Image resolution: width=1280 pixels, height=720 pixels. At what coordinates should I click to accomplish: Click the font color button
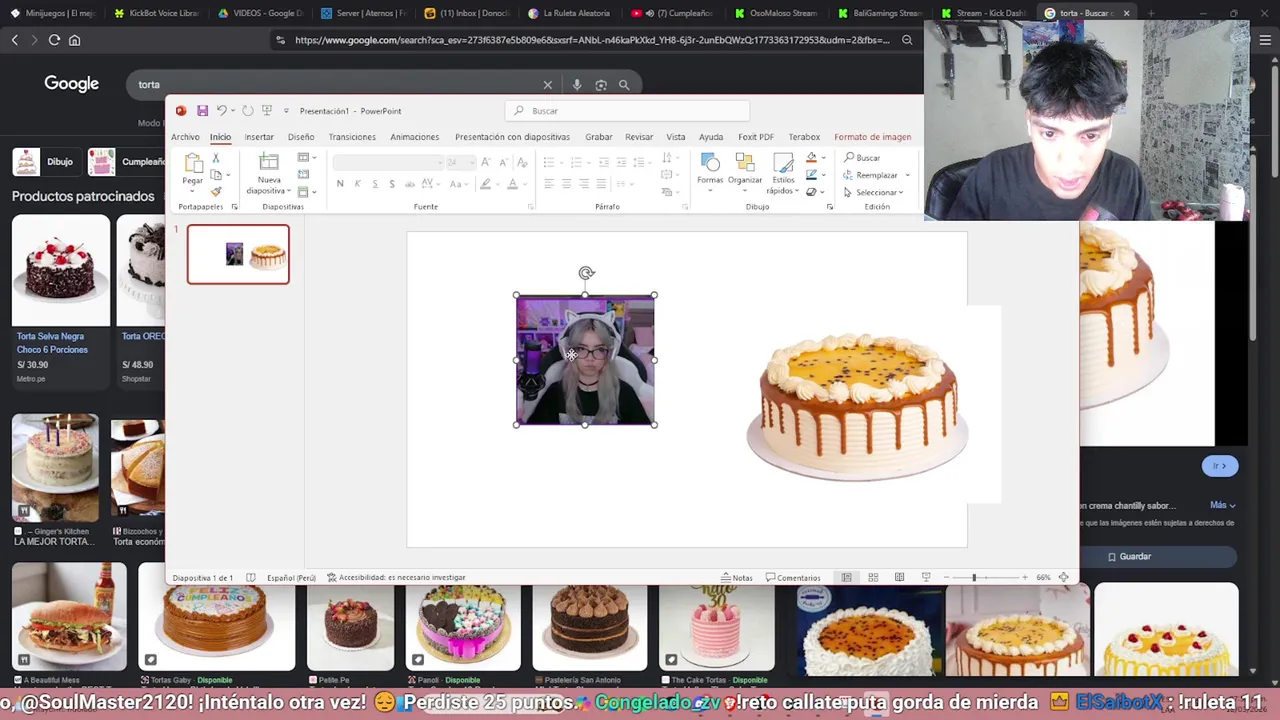tap(512, 184)
